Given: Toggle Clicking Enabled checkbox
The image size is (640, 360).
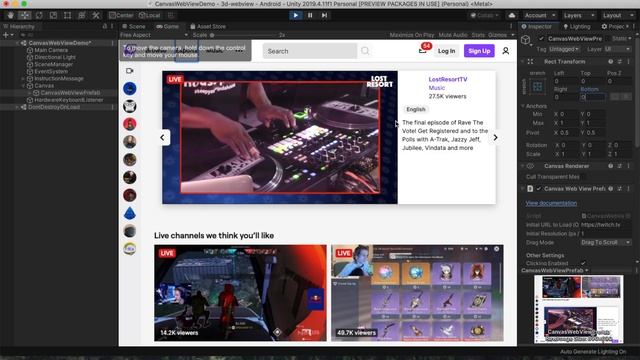Looking at the screenshot, I should [x=583, y=263].
